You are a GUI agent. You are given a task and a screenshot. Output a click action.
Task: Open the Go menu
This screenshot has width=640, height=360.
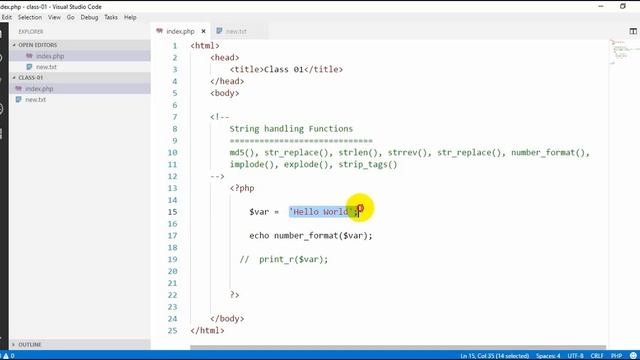tap(71, 17)
